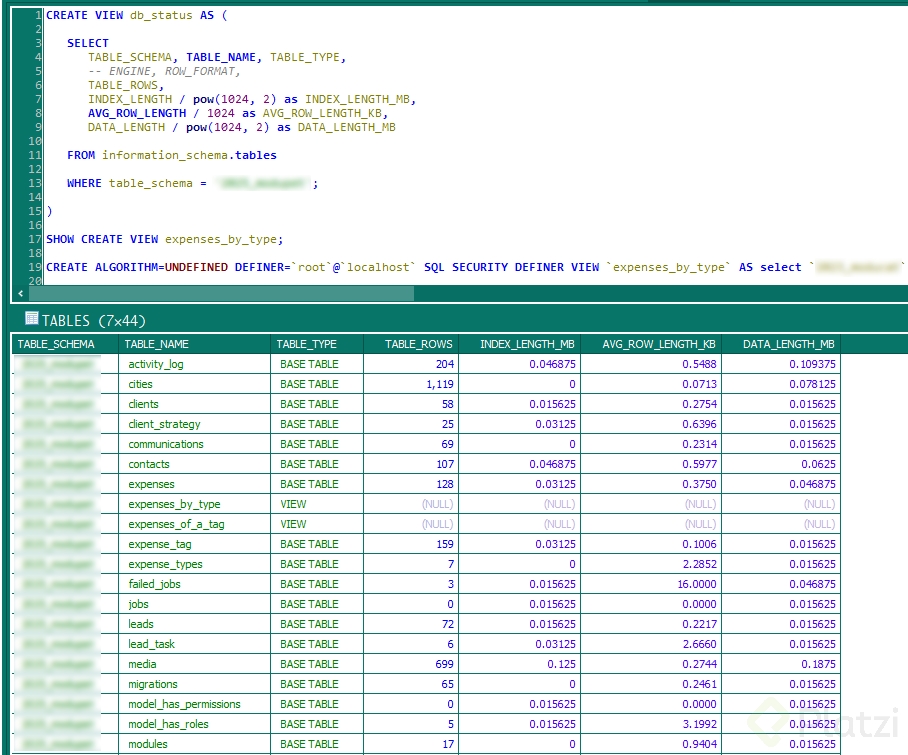Select the cities table name cell
The image size is (908, 755).
(x=194, y=384)
